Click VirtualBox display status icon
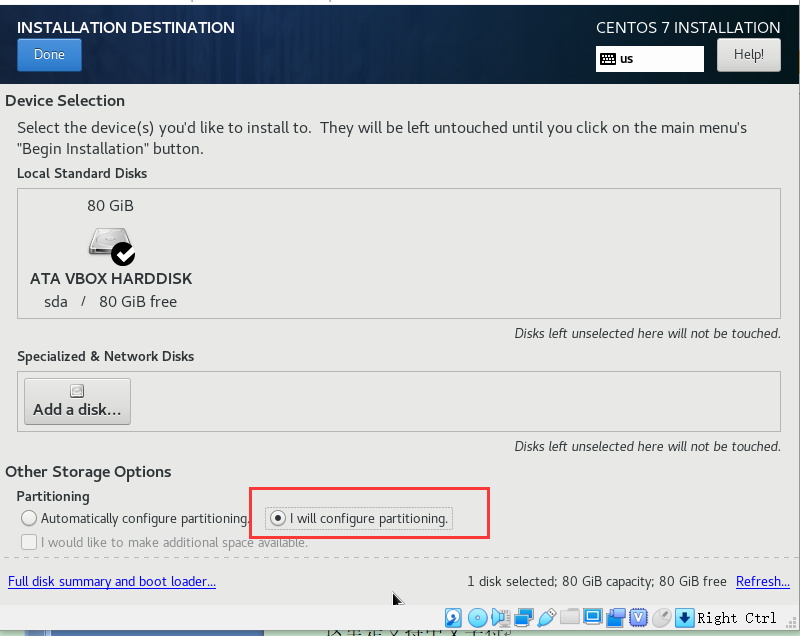Viewport: 800px width, 636px height. pos(593,617)
